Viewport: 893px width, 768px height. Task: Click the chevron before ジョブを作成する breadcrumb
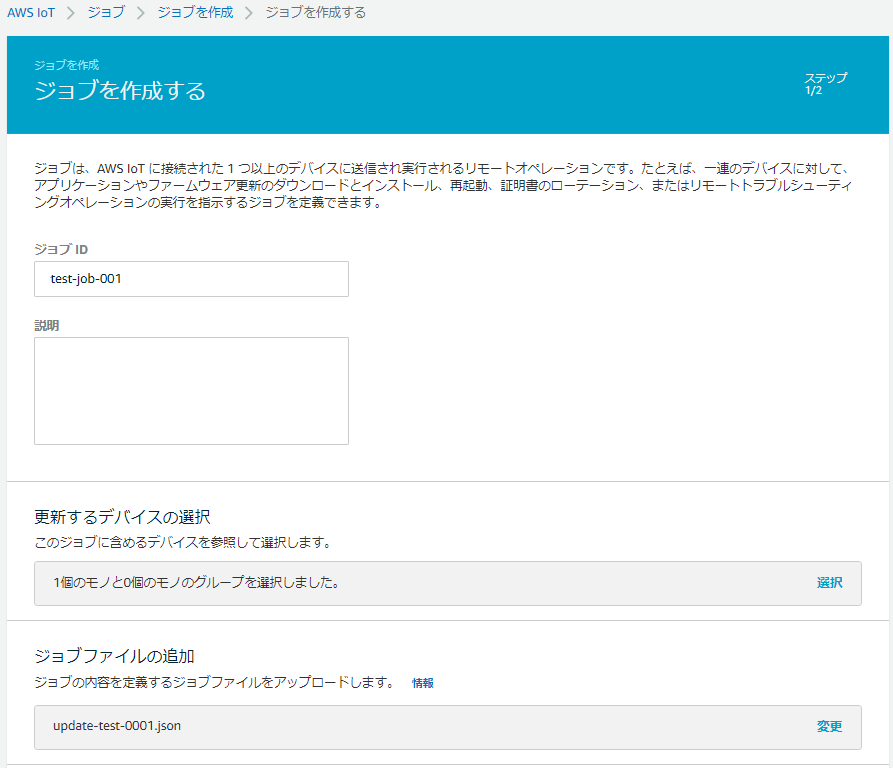(249, 13)
